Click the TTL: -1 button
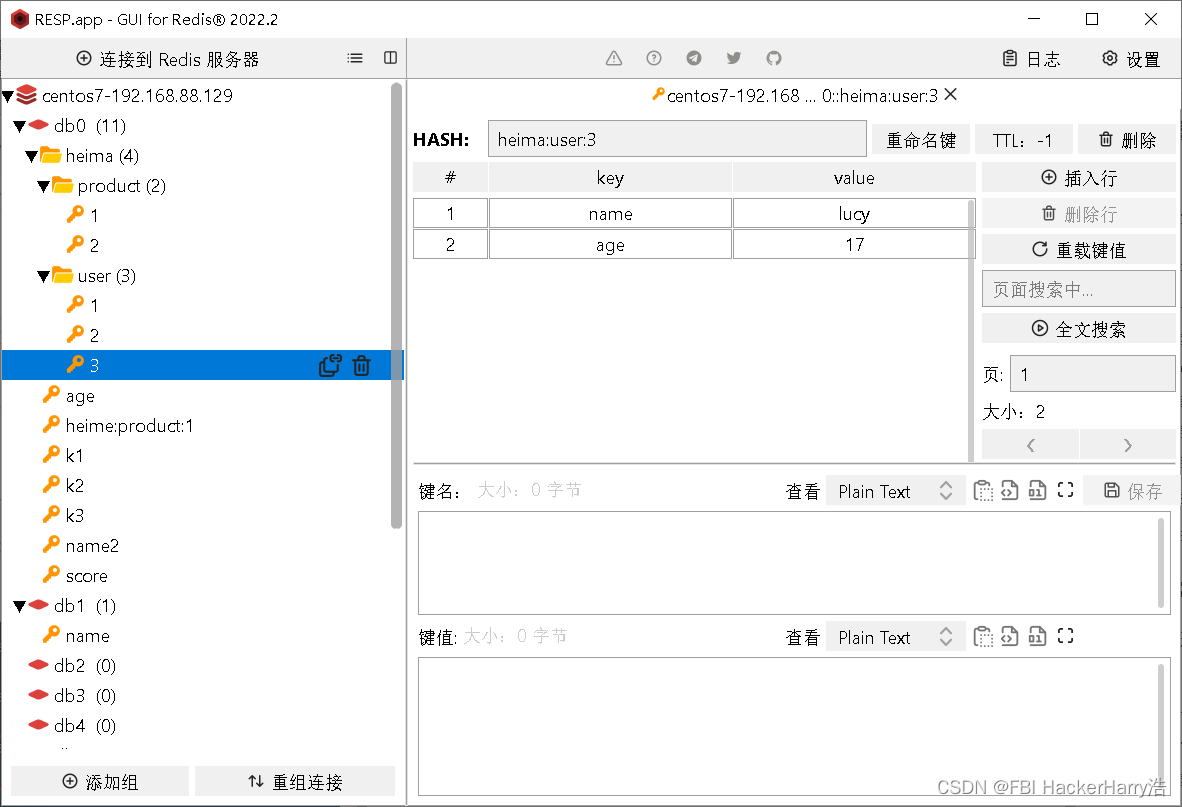This screenshot has width=1182, height=807. pos(1023,140)
